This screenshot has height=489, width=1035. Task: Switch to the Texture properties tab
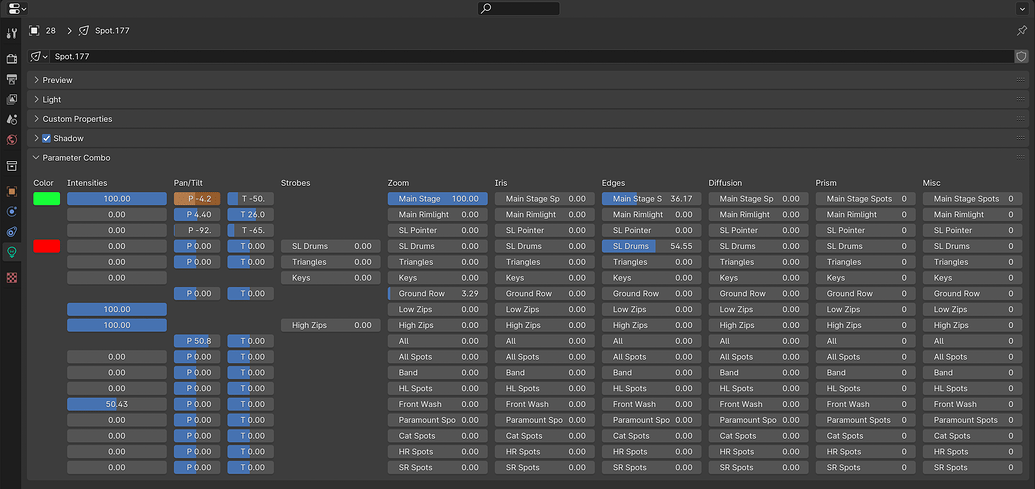click(x=11, y=277)
